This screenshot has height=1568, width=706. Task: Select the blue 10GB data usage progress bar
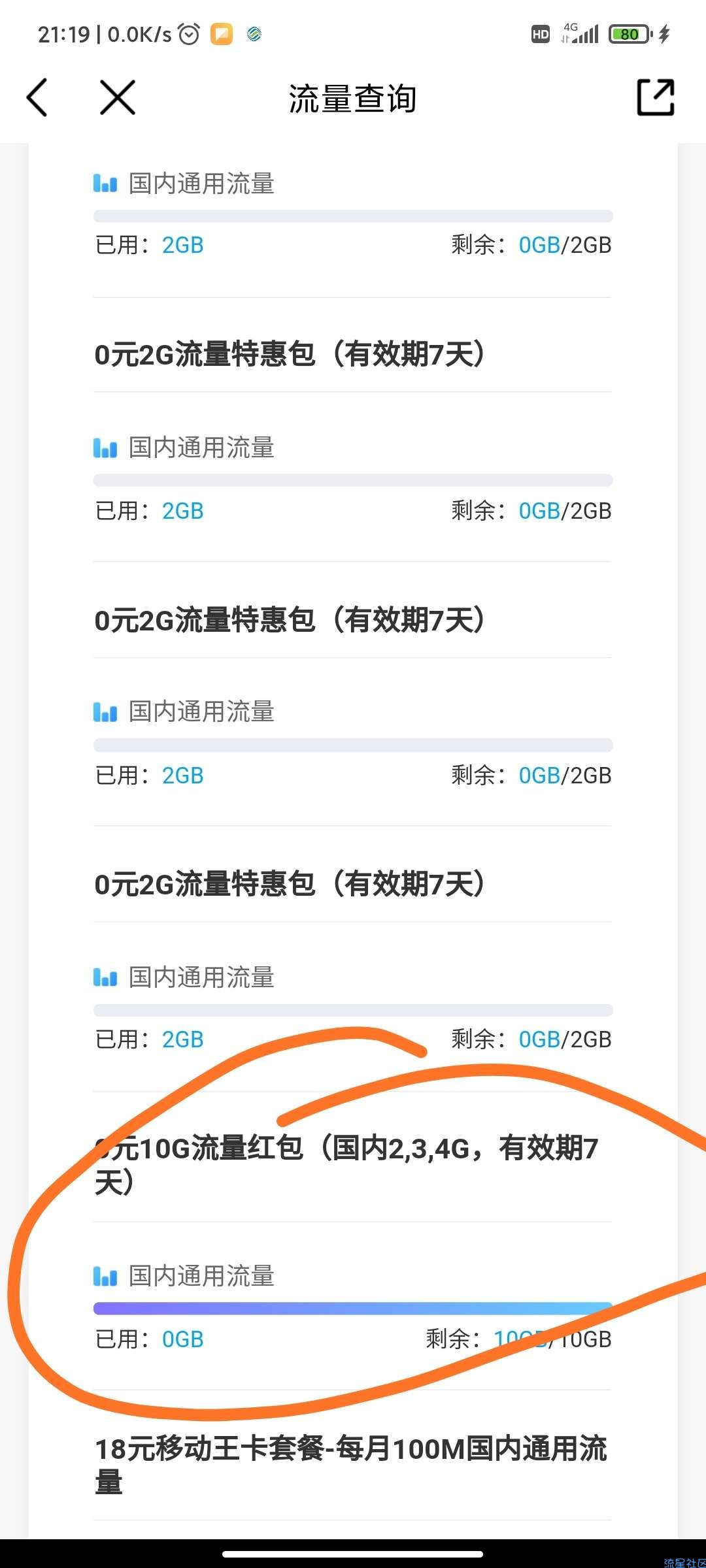pos(353,1308)
